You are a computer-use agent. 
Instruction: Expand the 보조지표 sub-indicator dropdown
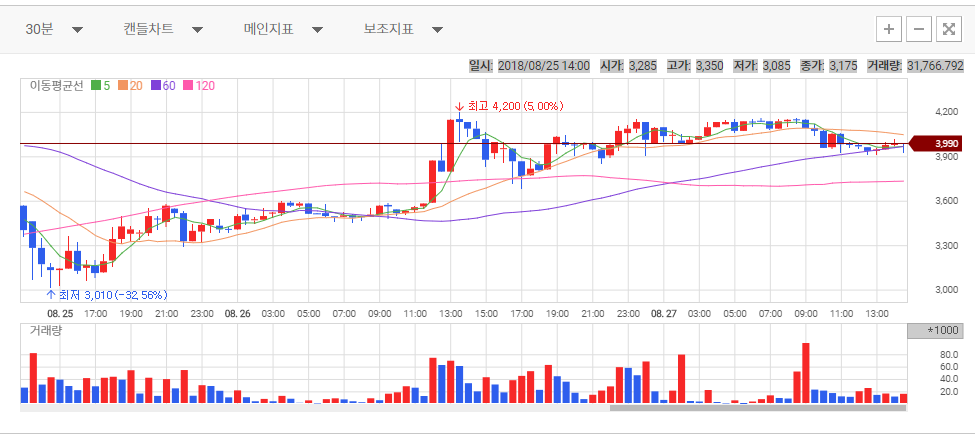tap(403, 29)
